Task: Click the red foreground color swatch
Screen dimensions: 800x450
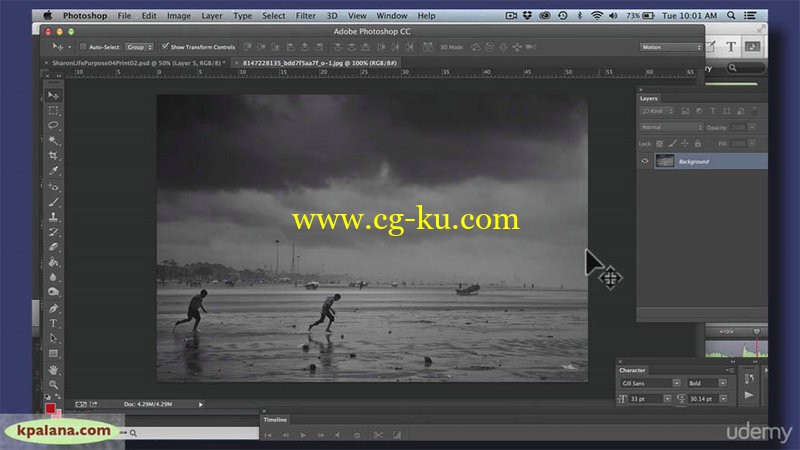Action: [x=50, y=408]
